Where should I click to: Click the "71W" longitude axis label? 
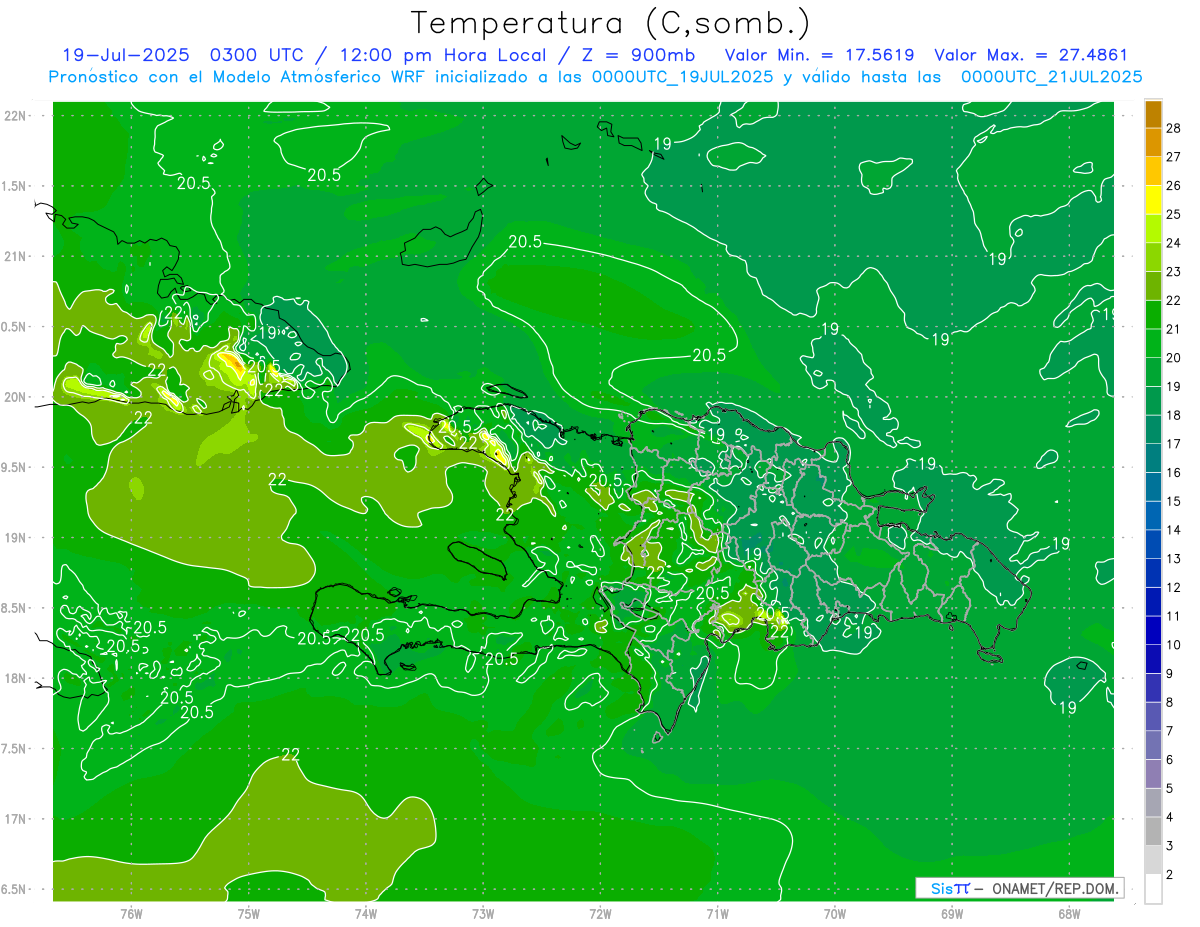[717, 913]
